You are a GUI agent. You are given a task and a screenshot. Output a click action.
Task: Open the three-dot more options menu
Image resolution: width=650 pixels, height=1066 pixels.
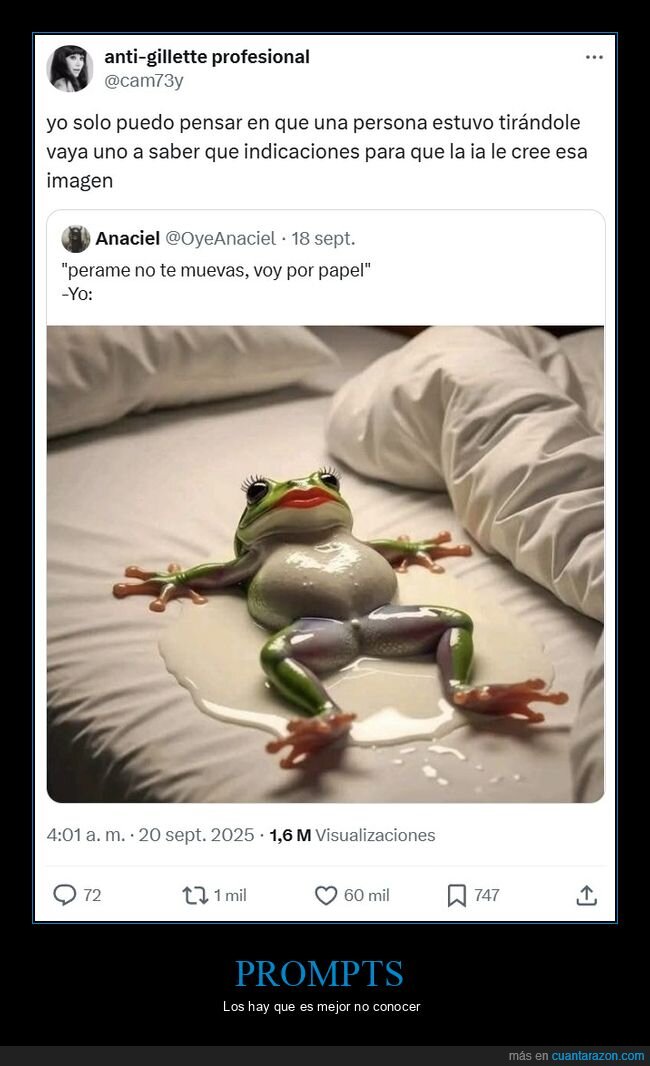click(594, 58)
